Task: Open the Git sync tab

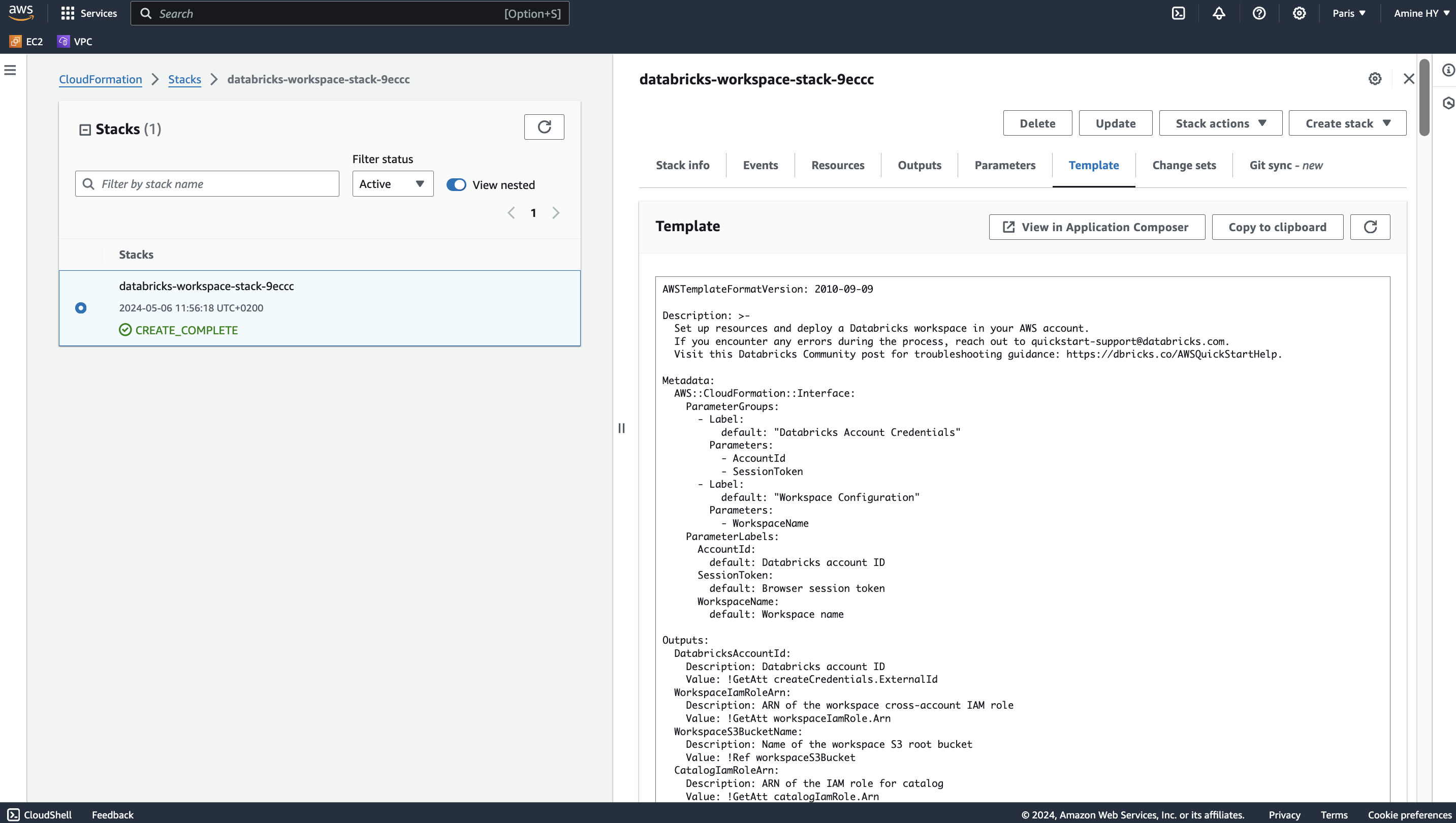Action: click(x=1286, y=165)
